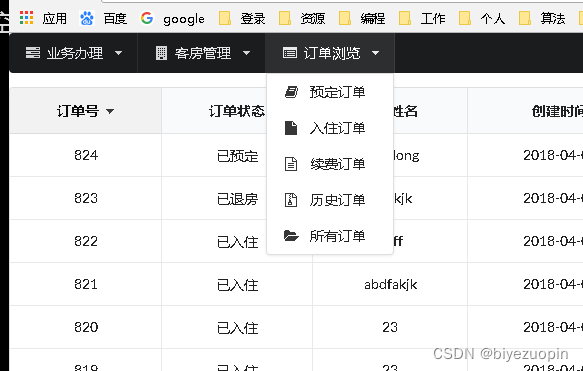Select 入住订单 from the menu
583x371 pixels.
[330, 128]
